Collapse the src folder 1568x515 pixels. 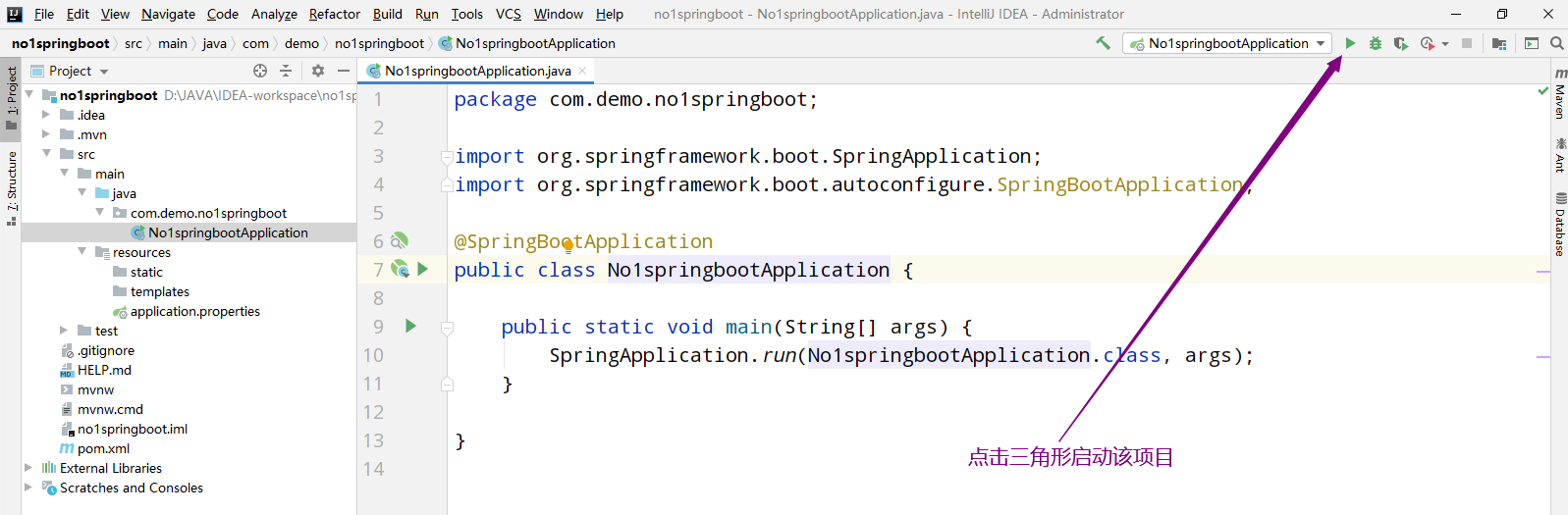click(46, 154)
